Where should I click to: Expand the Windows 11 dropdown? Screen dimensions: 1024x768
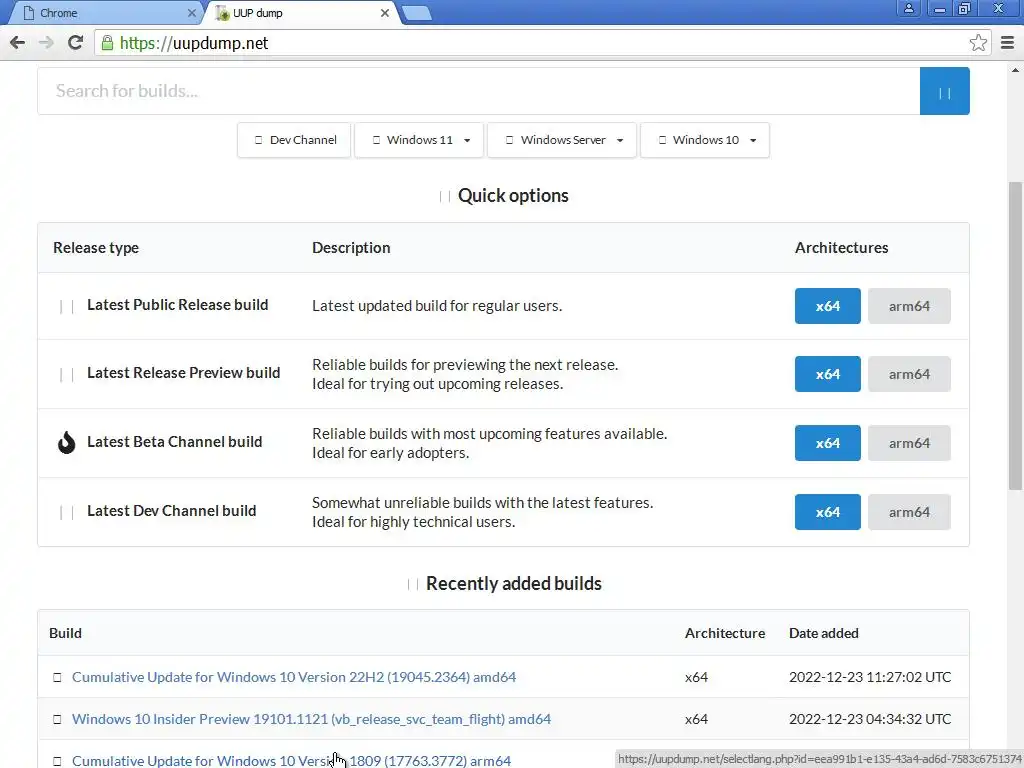[419, 140]
